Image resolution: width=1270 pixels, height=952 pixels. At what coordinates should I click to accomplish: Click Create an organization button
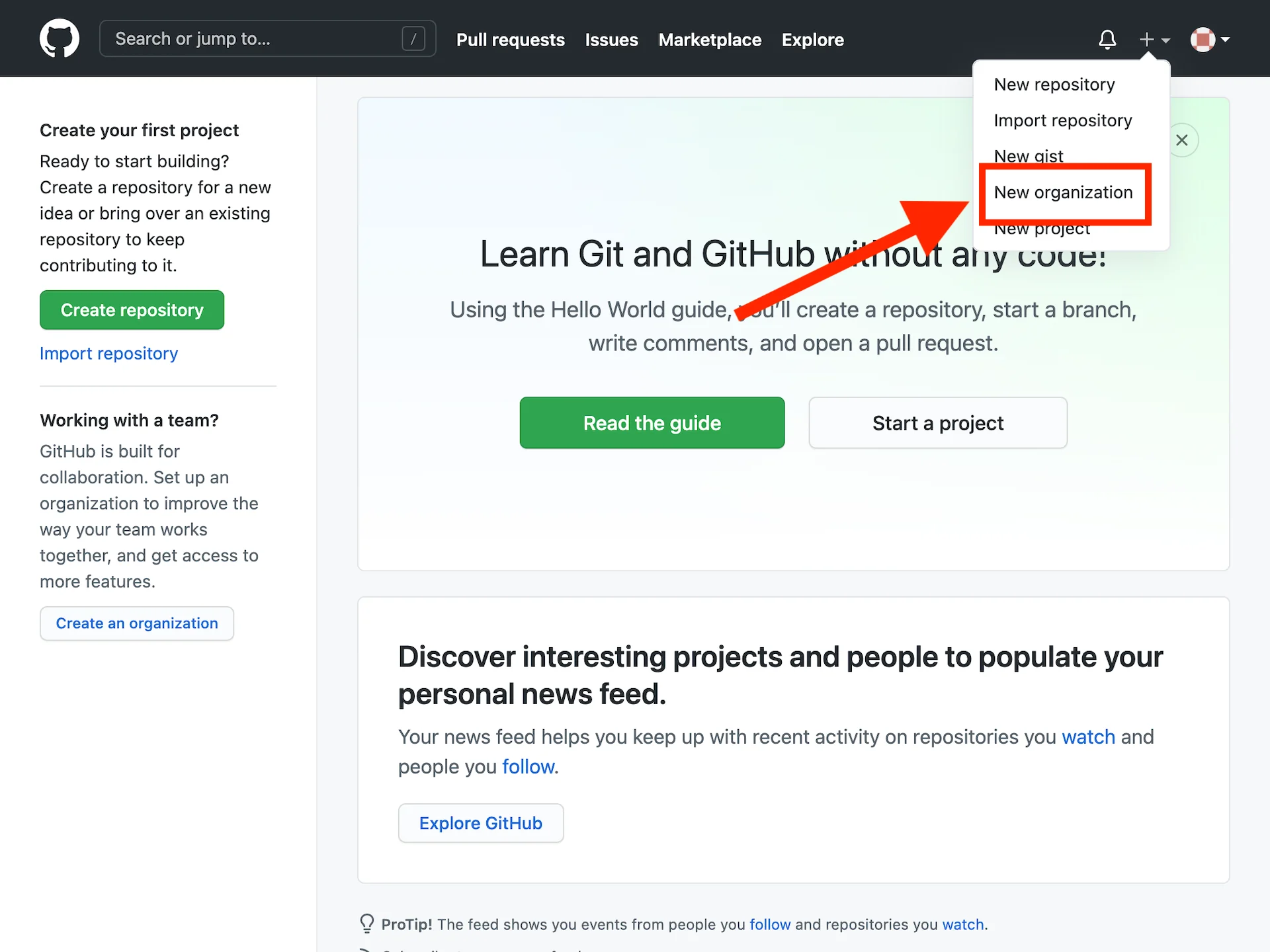click(137, 623)
